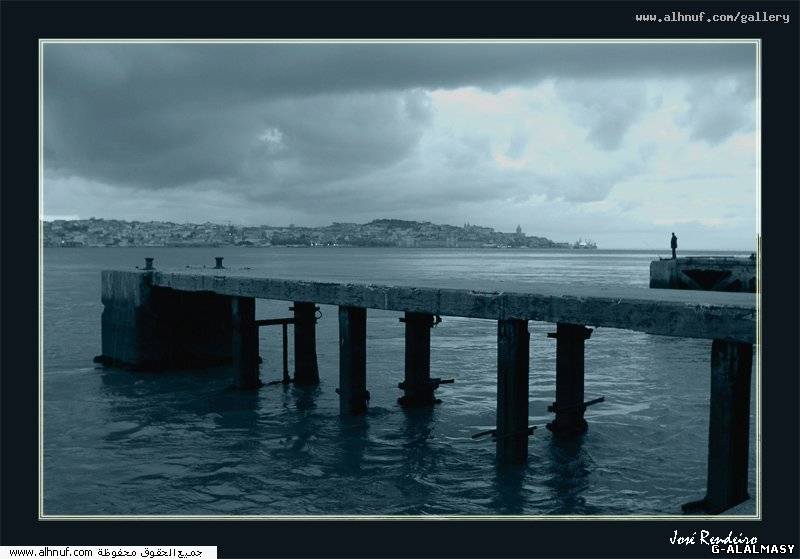Click the domed building on the distant hill
The height and width of the screenshot is (559, 800).
pos(518,232)
